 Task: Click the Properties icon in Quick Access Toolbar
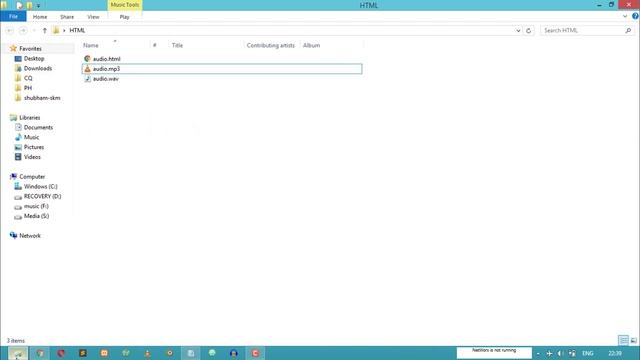(19, 5)
